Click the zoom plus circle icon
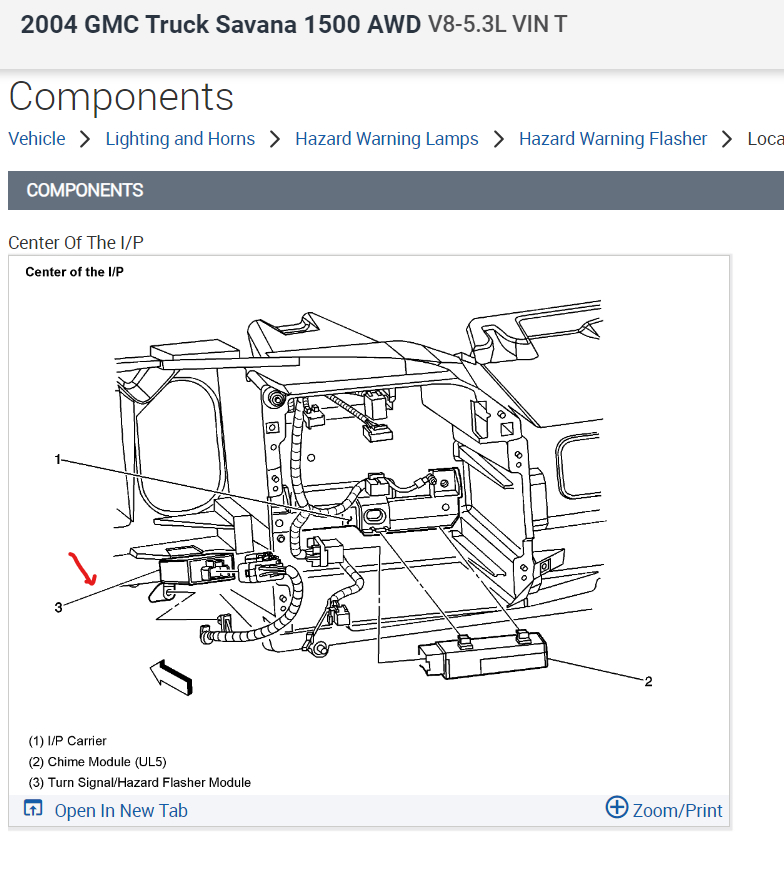The image size is (784, 872). tap(617, 807)
